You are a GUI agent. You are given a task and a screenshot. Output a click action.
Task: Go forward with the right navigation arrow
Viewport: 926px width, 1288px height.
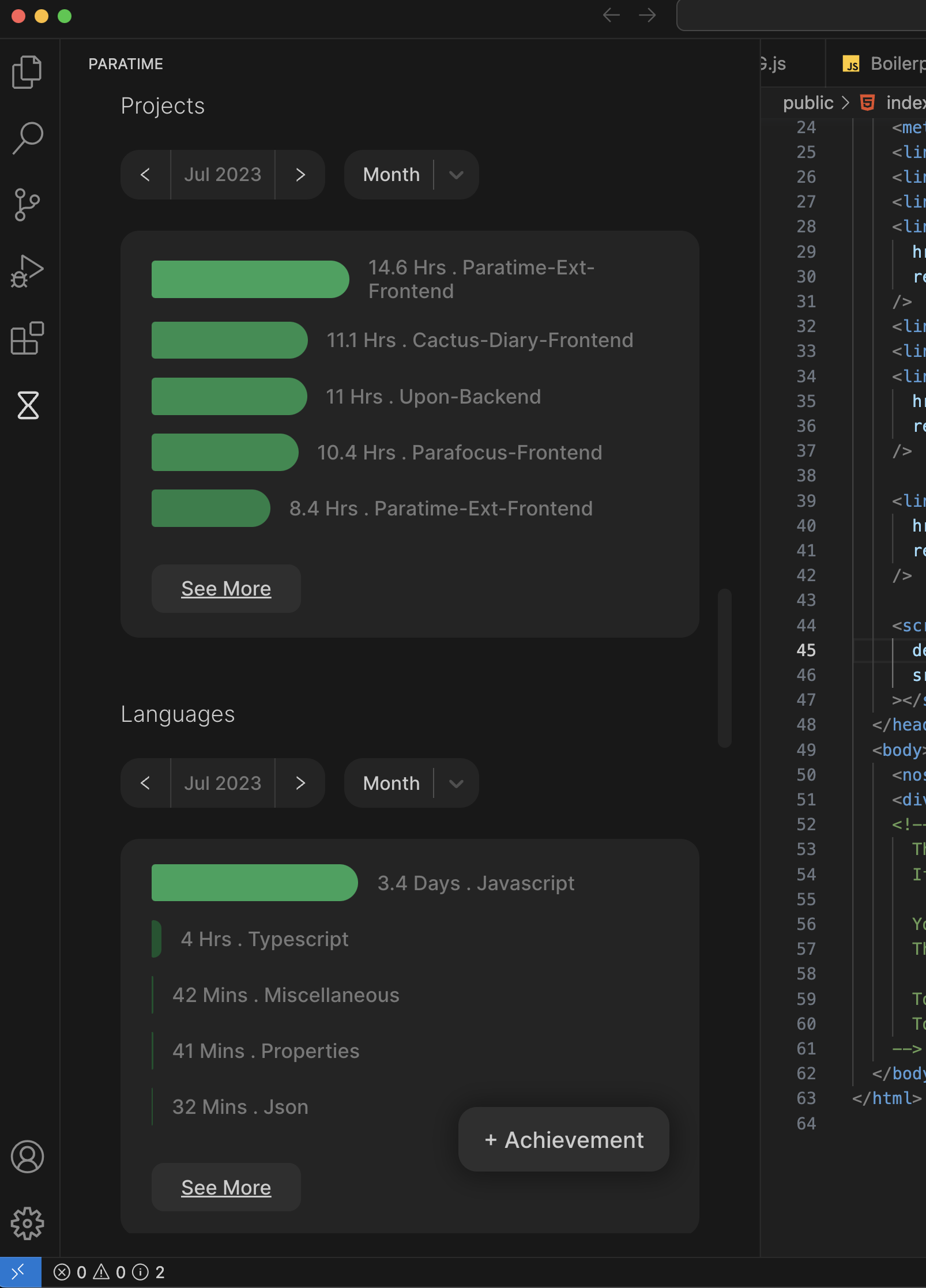point(648,15)
